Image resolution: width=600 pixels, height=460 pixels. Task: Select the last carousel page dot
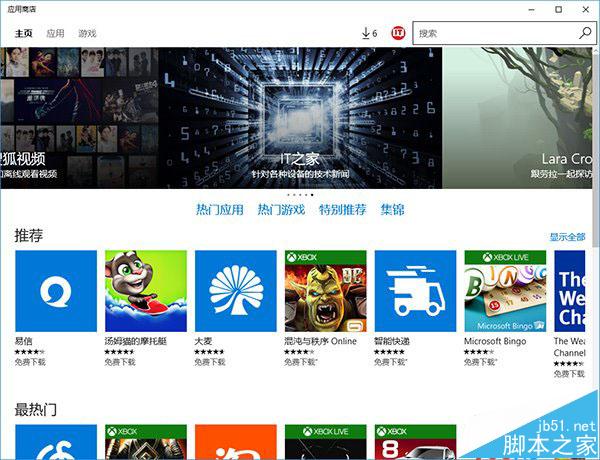tap(312, 195)
